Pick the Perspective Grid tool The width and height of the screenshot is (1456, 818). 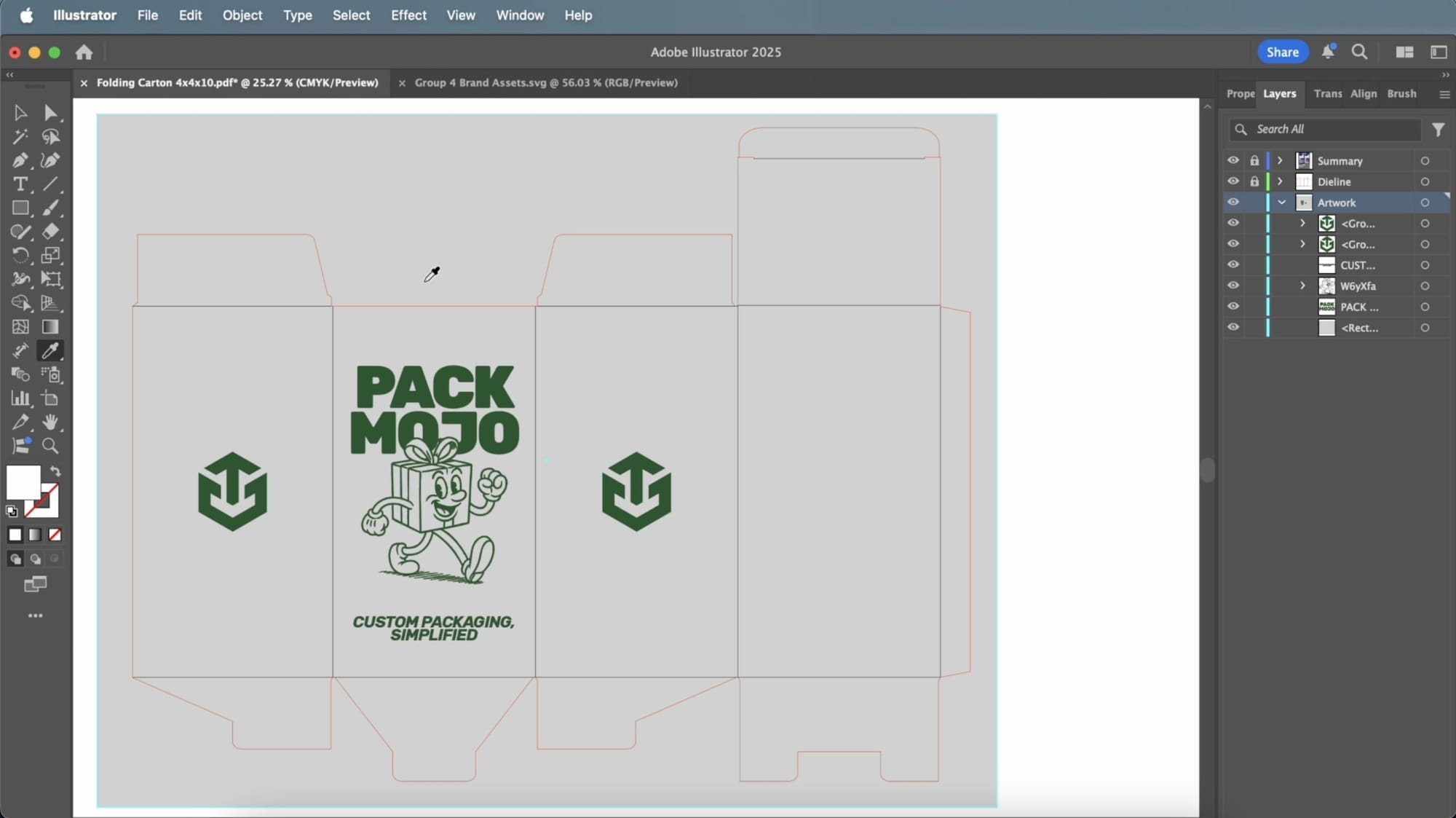pyautogui.click(x=50, y=303)
